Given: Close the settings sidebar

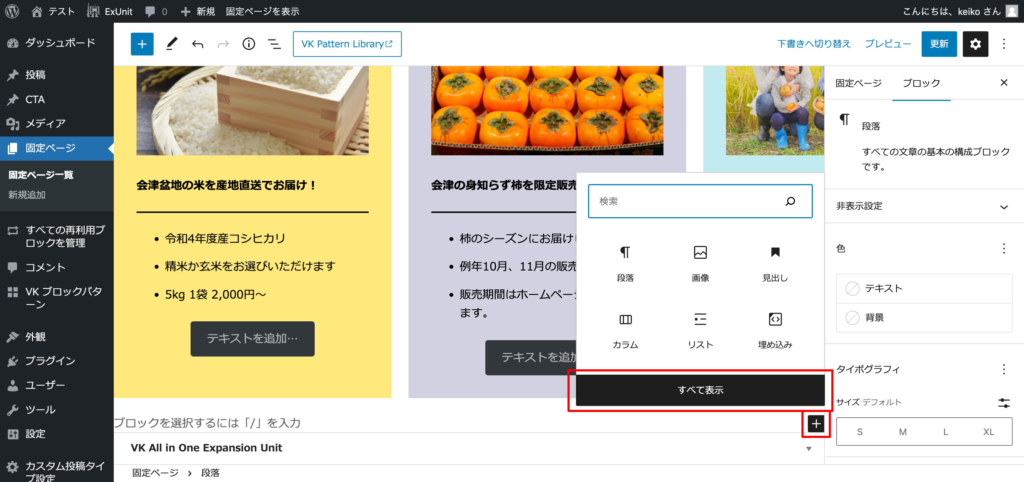Looking at the screenshot, I should 1004,83.
